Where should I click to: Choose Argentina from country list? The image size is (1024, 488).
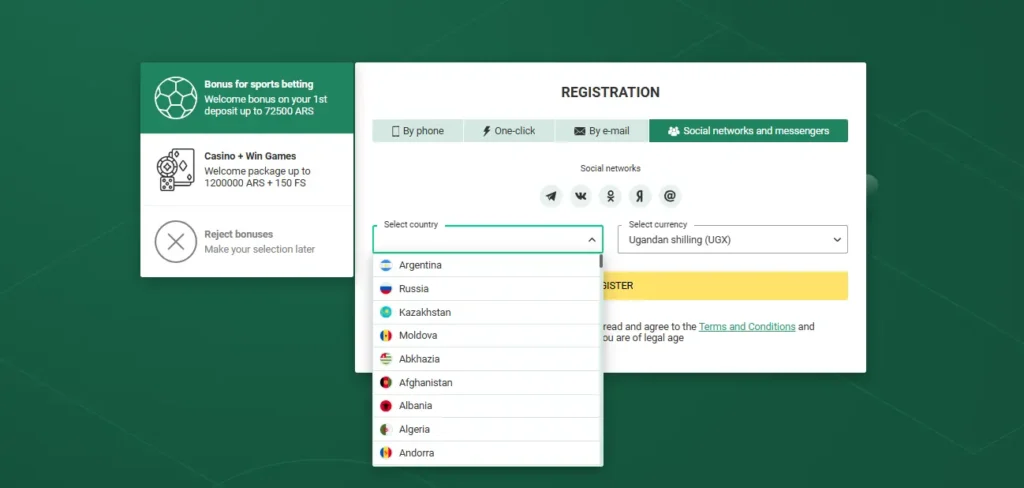pos(486,265)
